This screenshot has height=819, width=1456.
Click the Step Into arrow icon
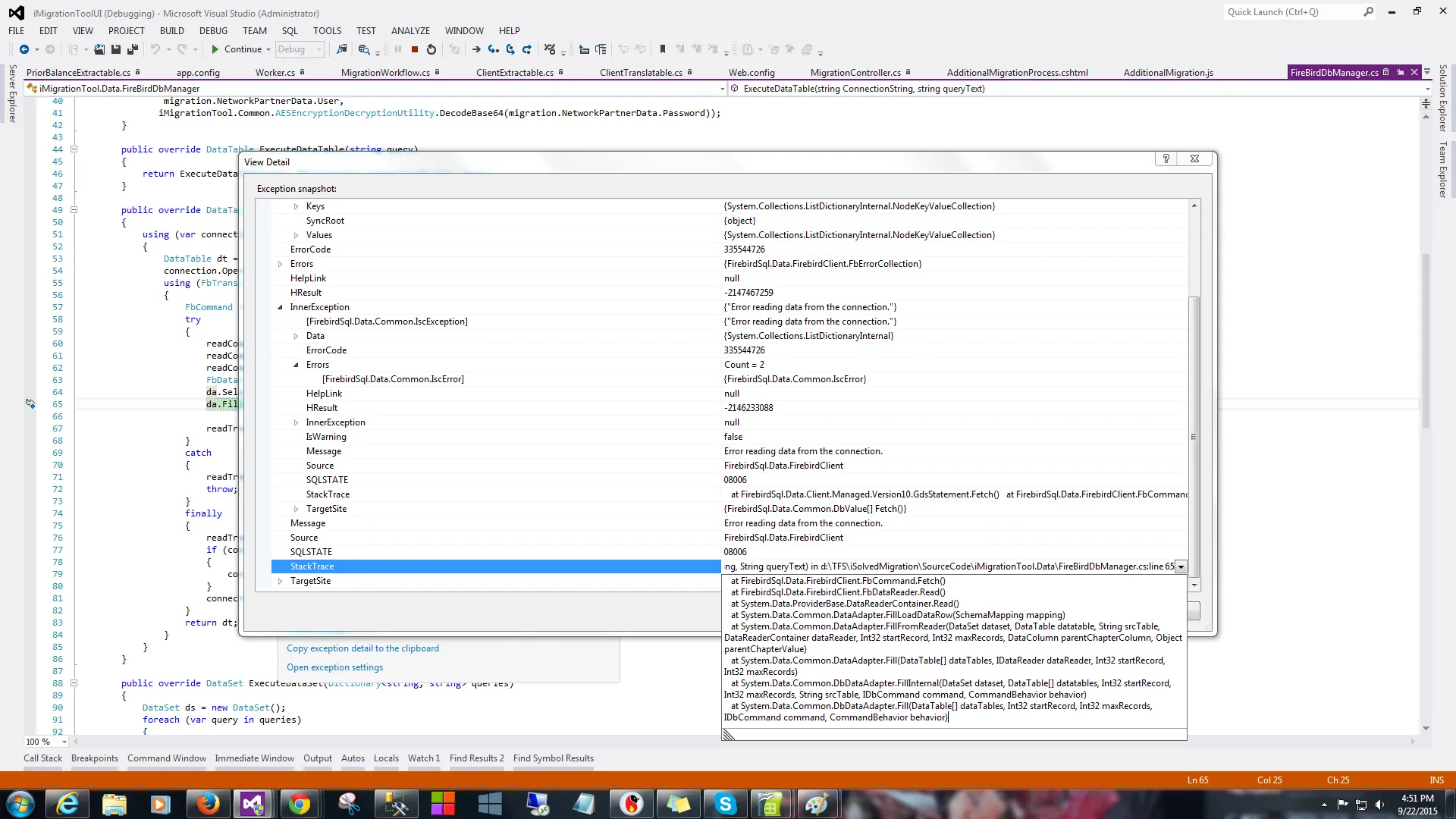point(494,49)
